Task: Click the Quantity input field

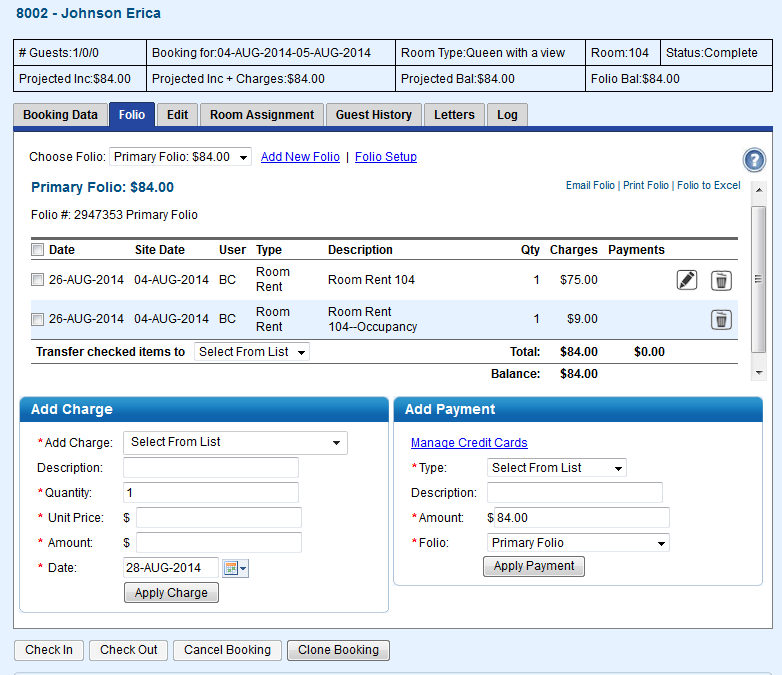Action: 211,492
